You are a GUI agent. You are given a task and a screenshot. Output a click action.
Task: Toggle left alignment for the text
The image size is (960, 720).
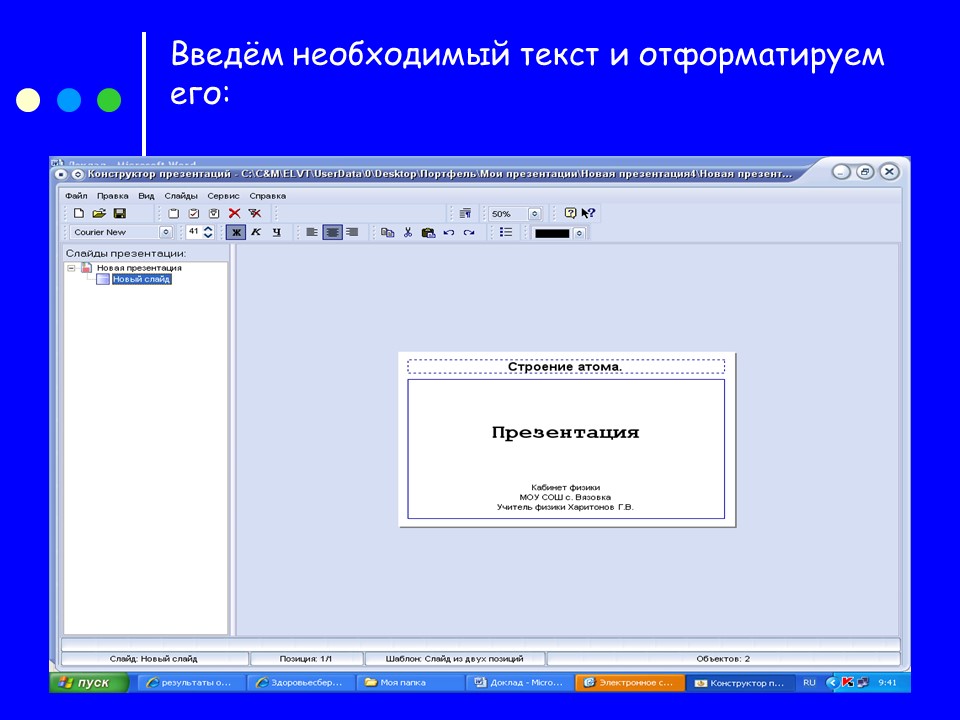[x=310, y=231]
